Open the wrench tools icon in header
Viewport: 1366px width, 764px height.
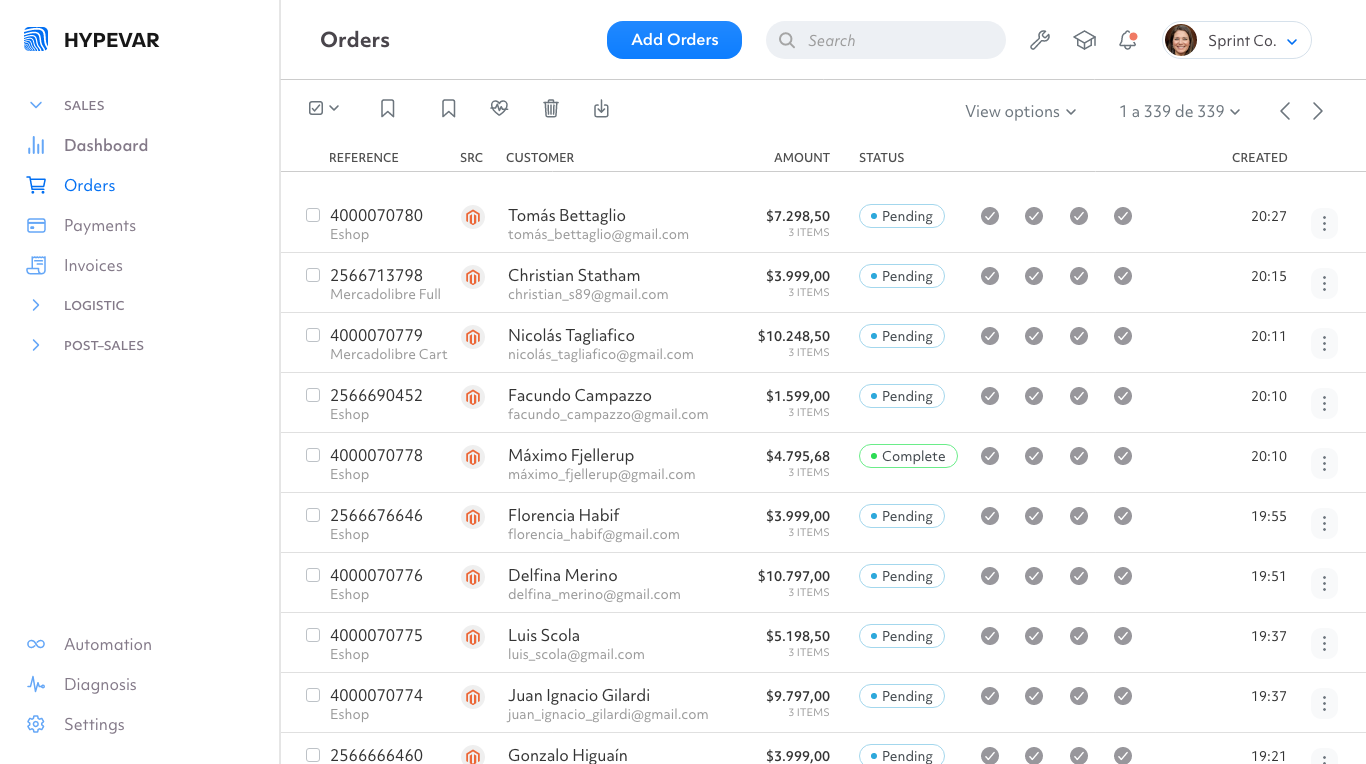coord(1040,40)
